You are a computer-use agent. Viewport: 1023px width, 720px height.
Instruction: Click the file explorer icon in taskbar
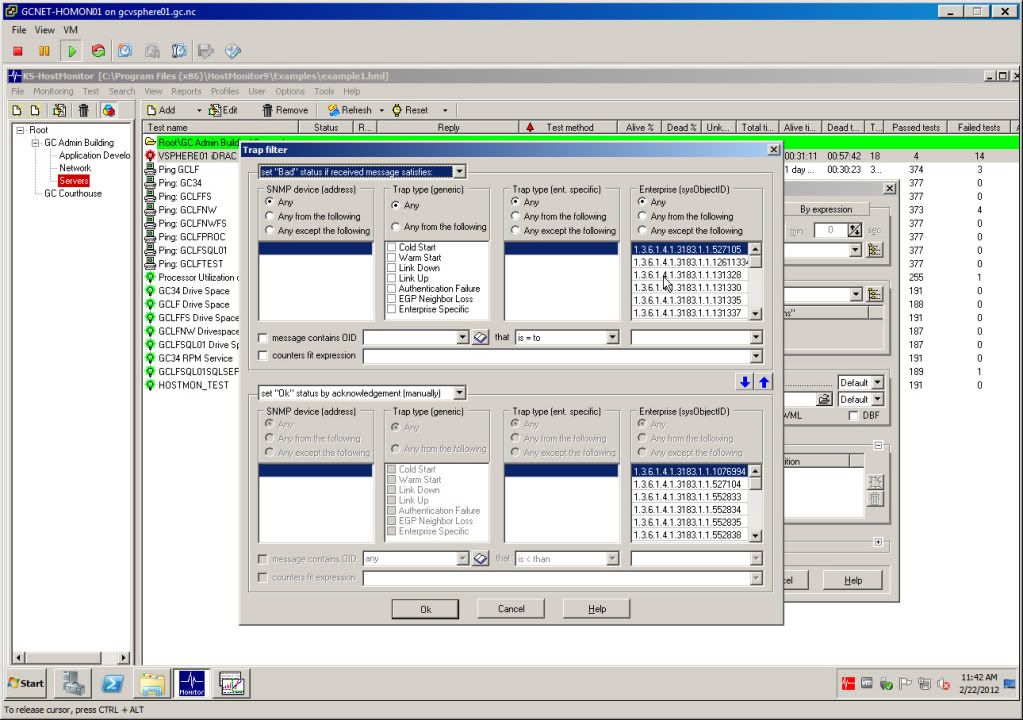pyautogui.click(x=152, y=683)
